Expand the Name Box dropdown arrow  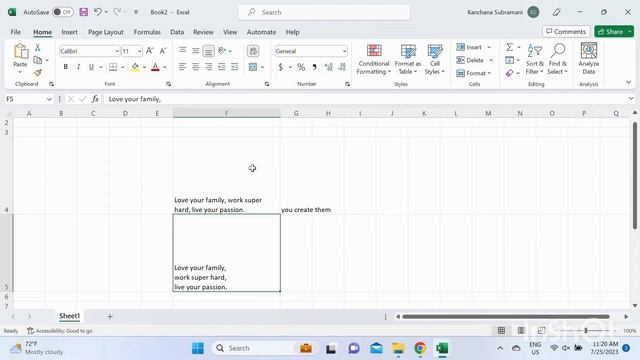coord(49,99)
